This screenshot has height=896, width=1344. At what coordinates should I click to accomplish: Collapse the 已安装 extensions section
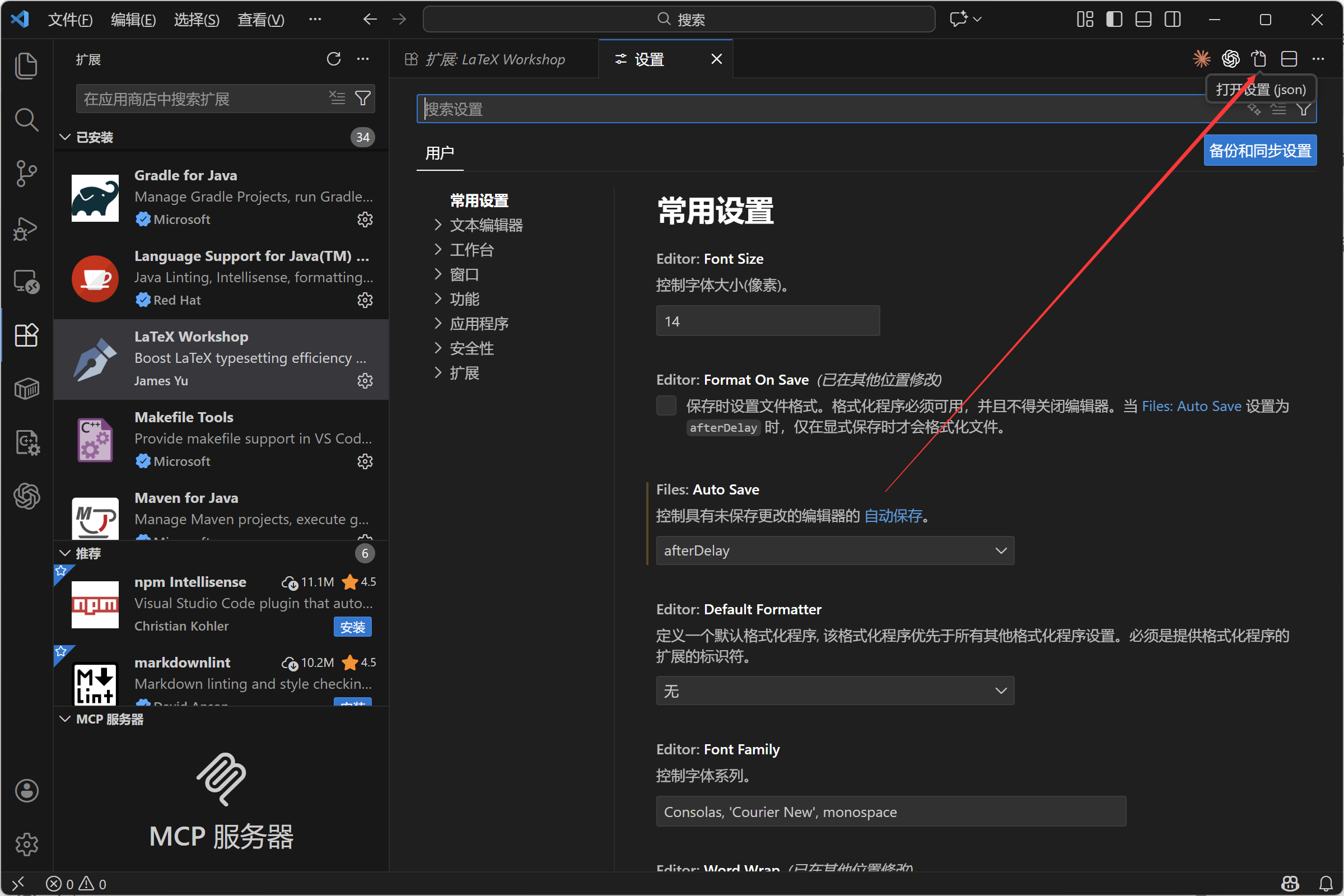[94, 137]
